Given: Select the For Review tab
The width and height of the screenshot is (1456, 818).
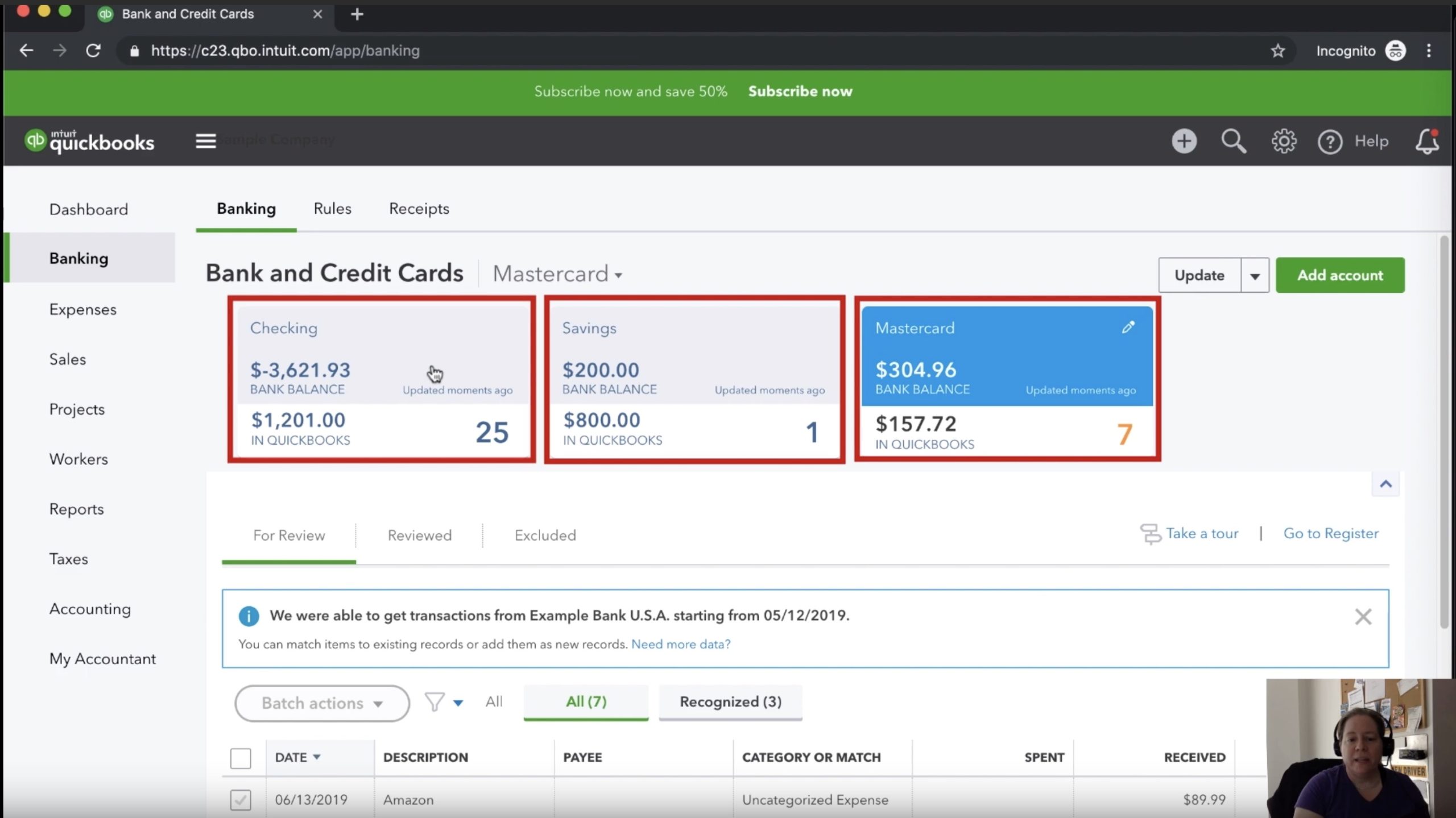Looking at the screenshot, I should [x=289, y=535].
